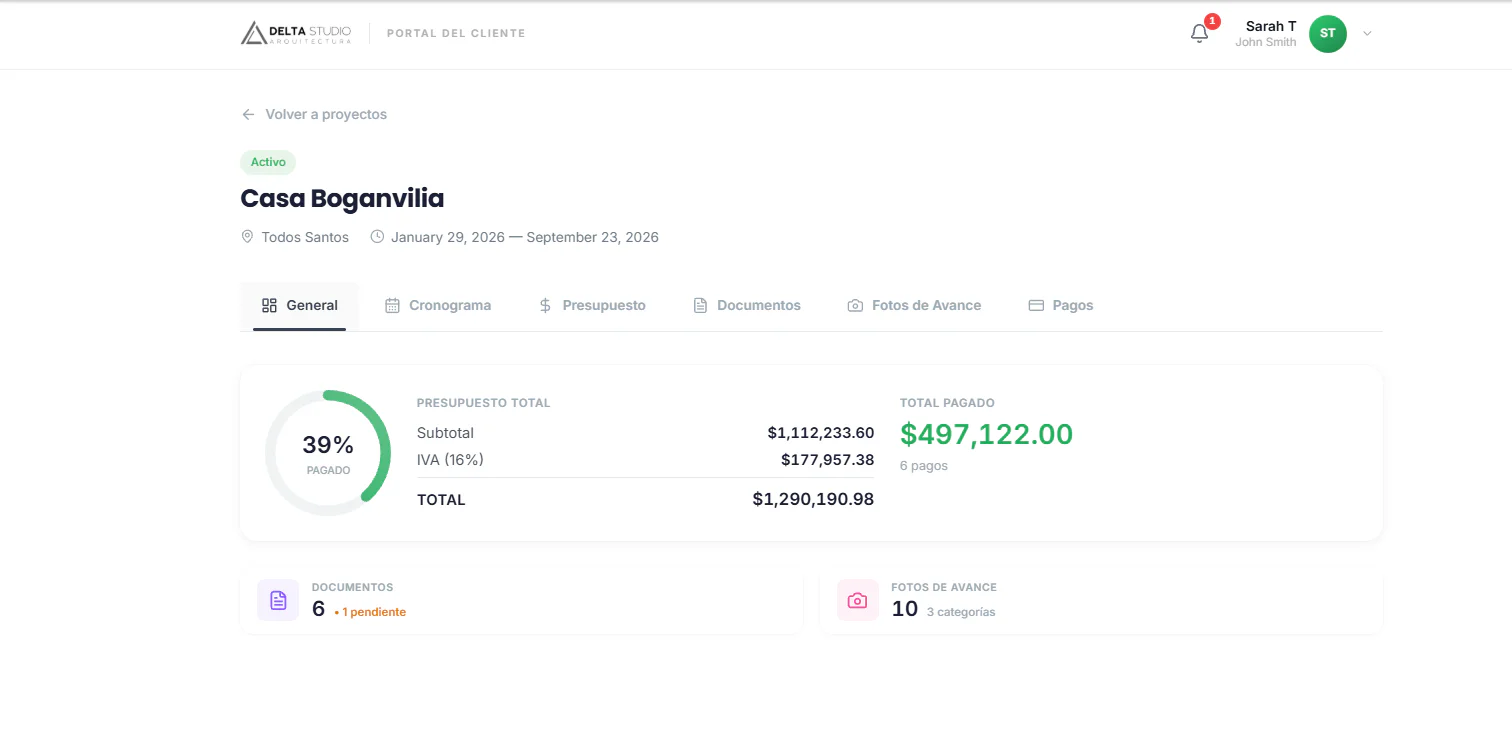Click the IVA value $177,957.38

point(828,460)
